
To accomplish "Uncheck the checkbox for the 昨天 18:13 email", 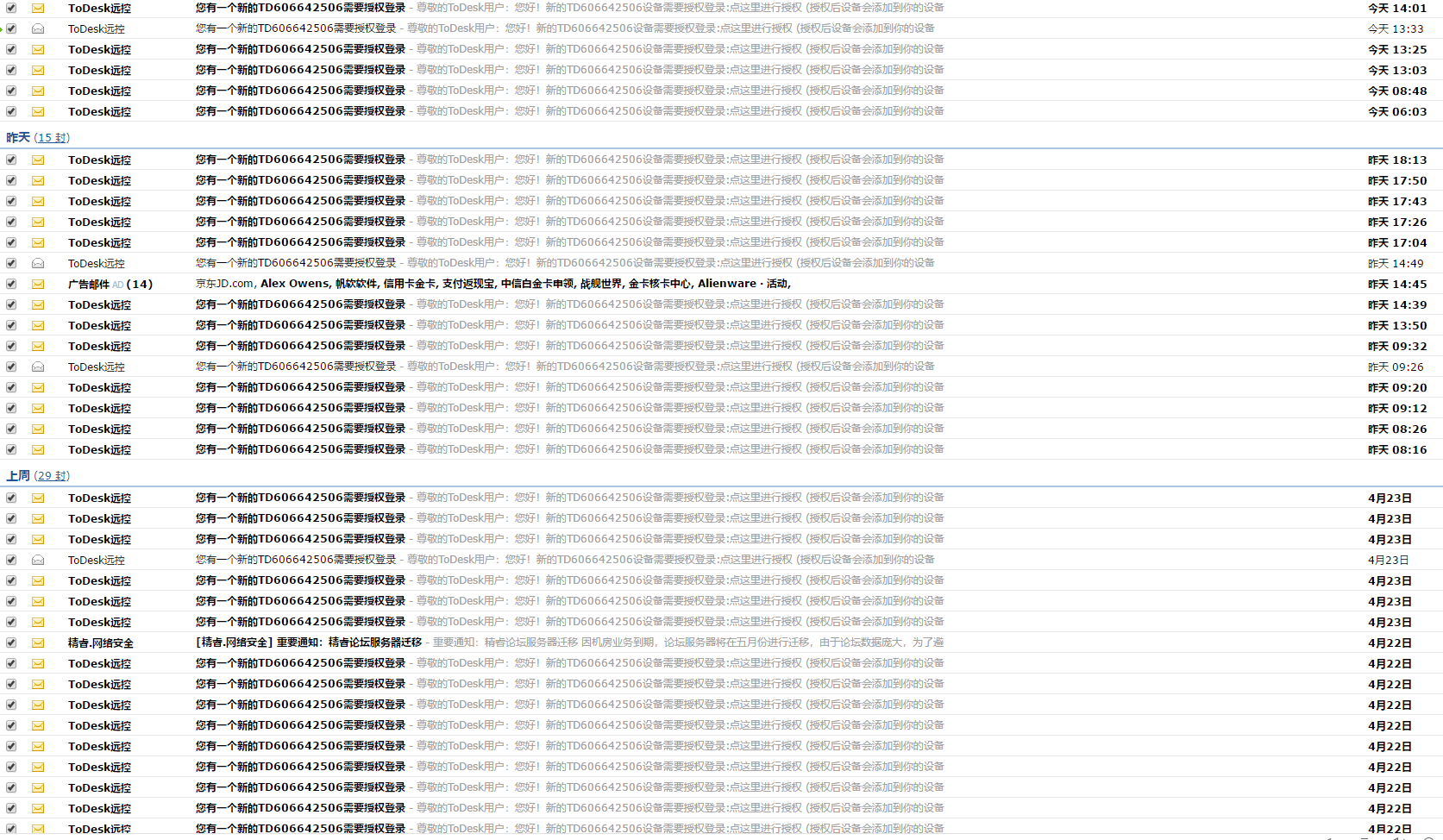I will 11,160.
